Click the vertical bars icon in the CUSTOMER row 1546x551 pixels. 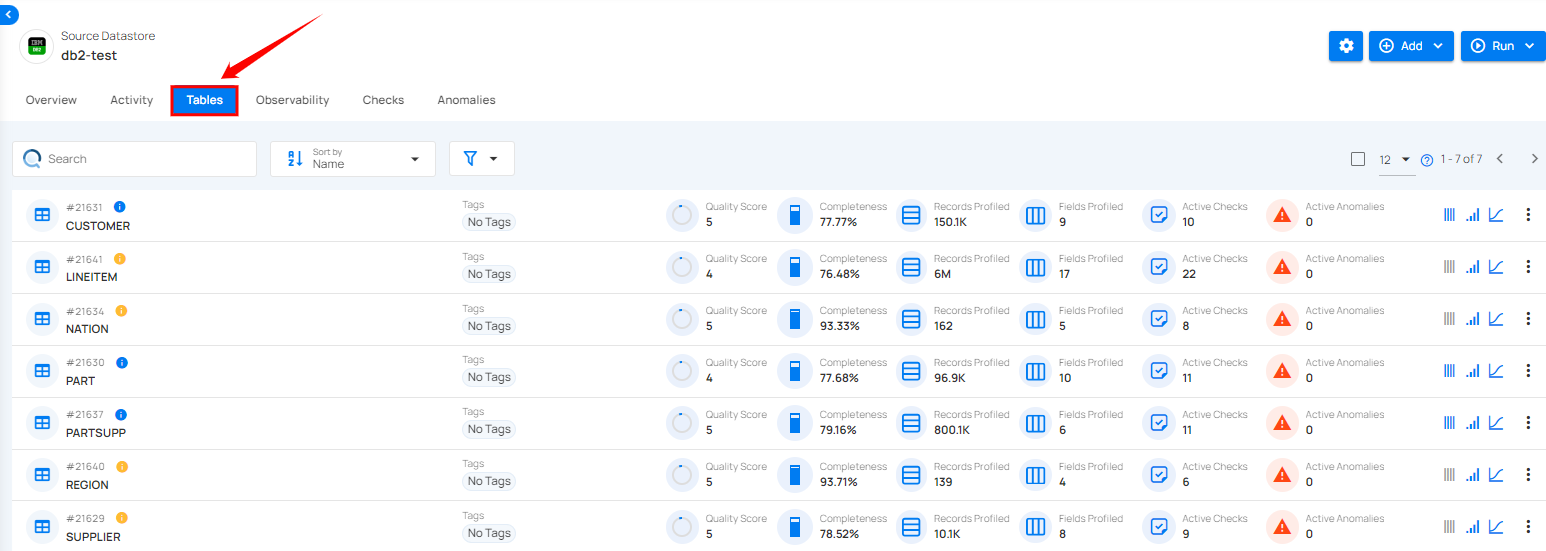(1449, 214)
